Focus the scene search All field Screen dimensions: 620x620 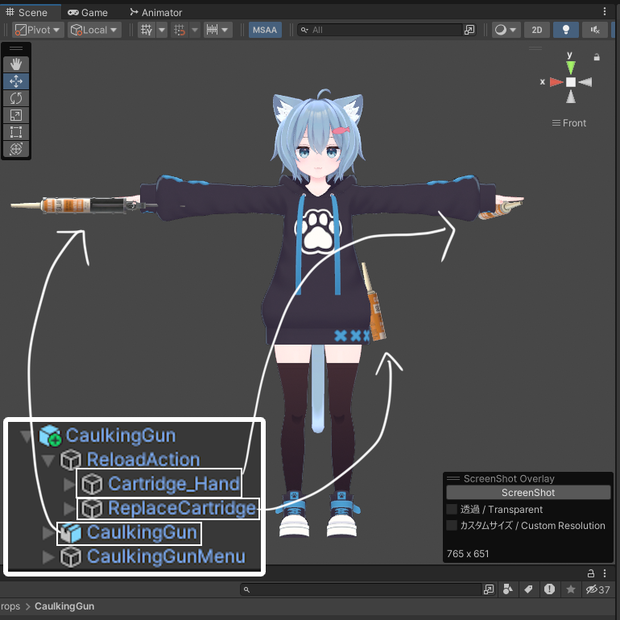point(380,30)
